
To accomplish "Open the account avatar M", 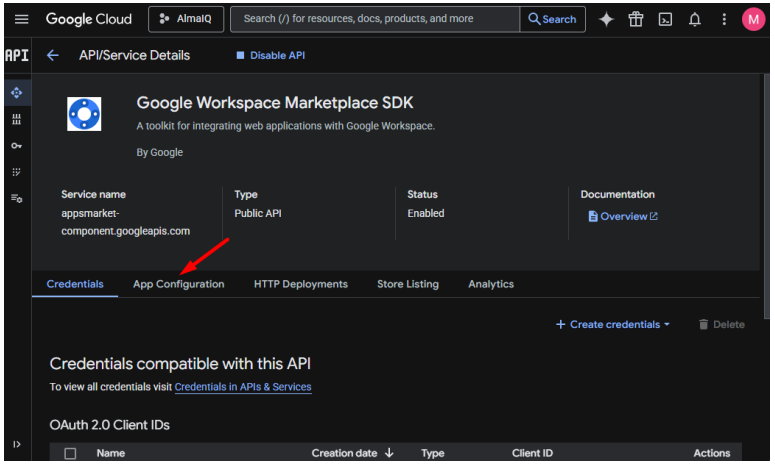I will pos(753,19).
